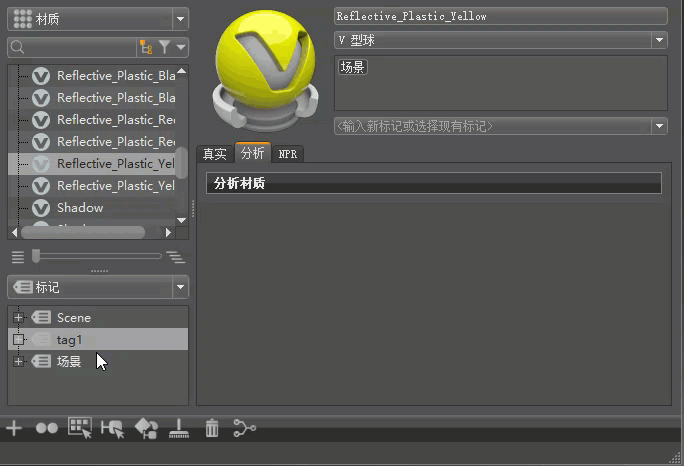Click the magnifier search icon

(x=17, y=47)
